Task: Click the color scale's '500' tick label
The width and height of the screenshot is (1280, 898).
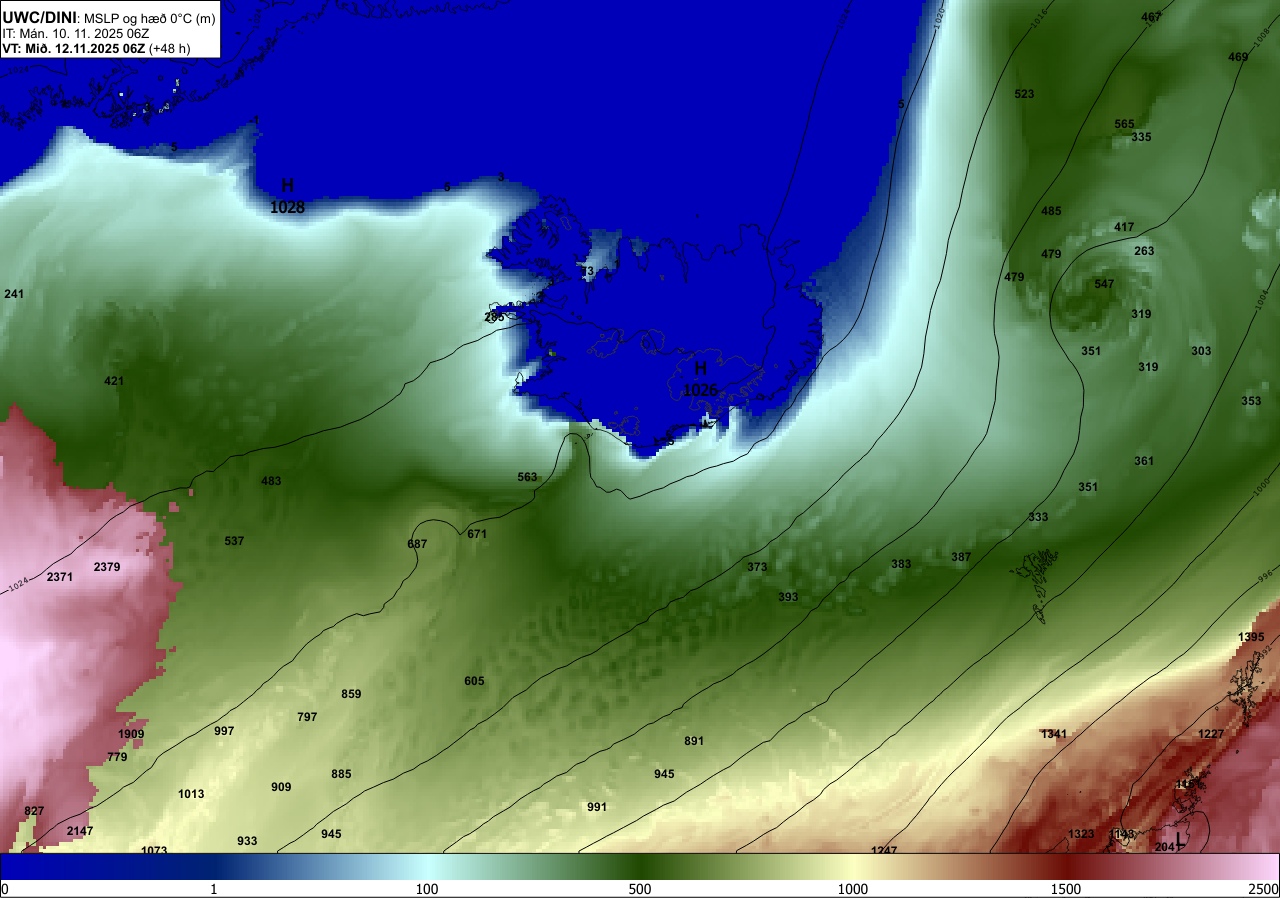Action: pos(640,889)
